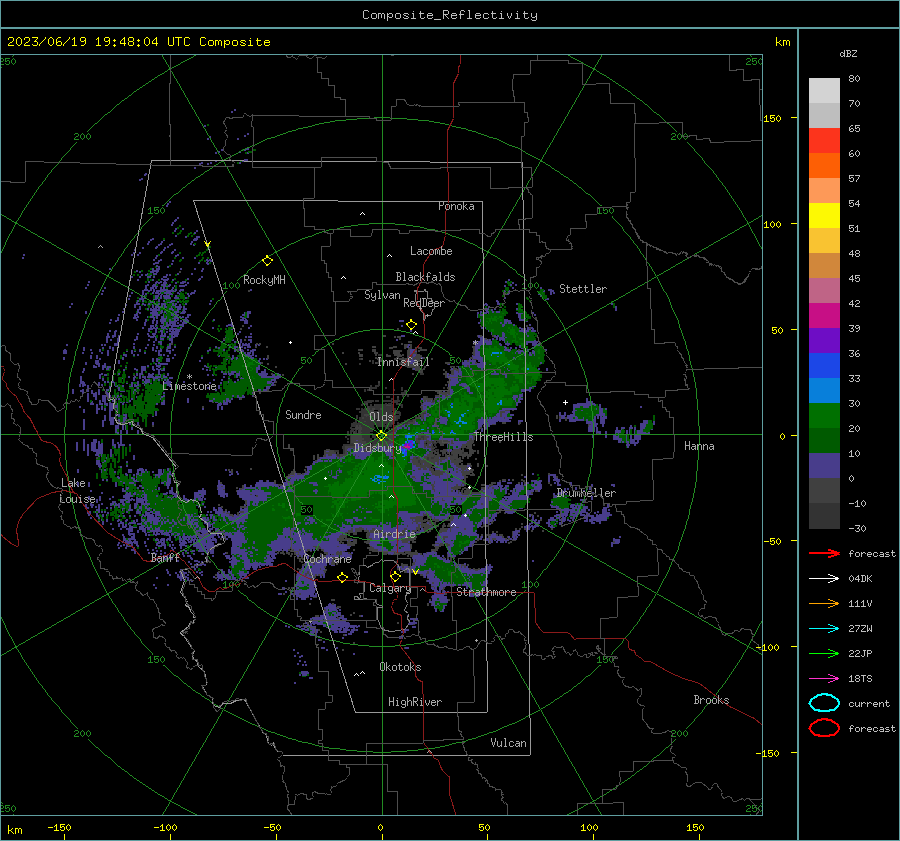Click the Stettler city label

click(583, 289)
